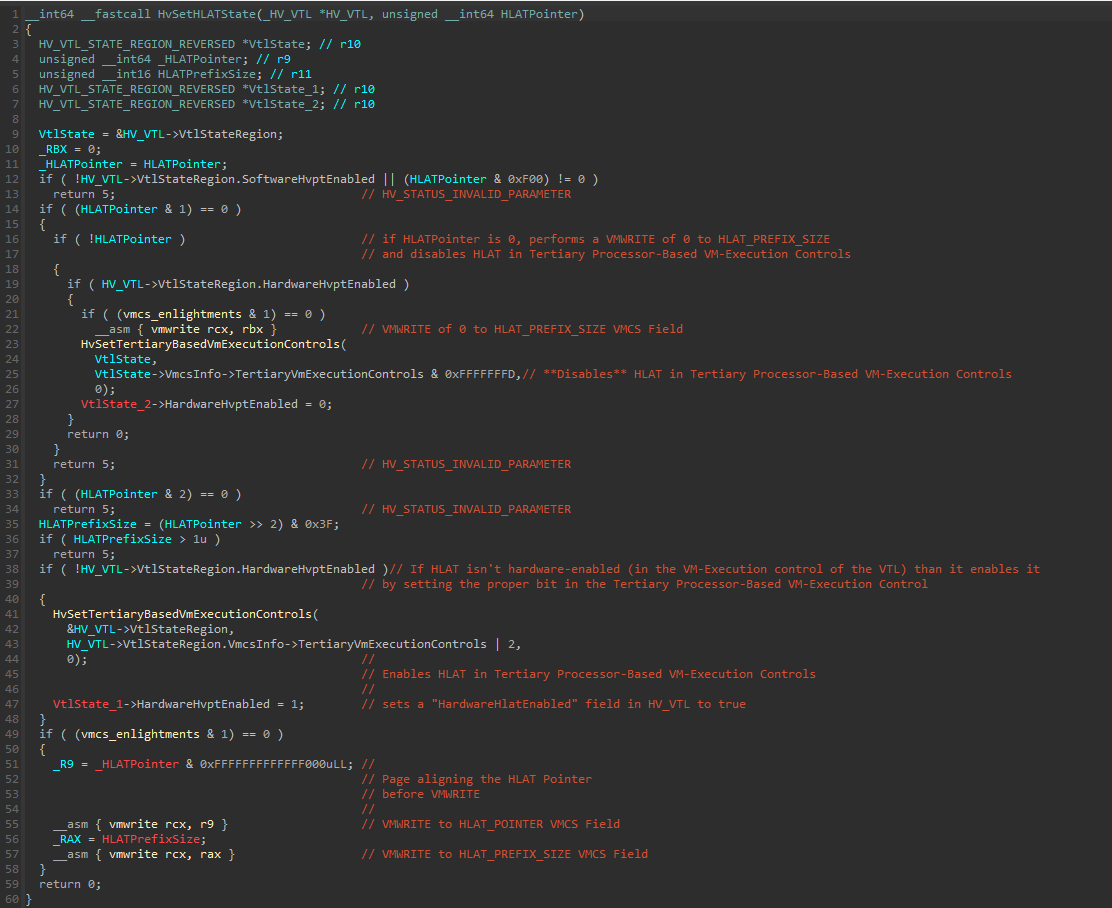This screenshot has width=1112, height=908.
Task: Click HvSetTertiaryBasedVmExecutionControls call on line 41
Action: point(182,614)
